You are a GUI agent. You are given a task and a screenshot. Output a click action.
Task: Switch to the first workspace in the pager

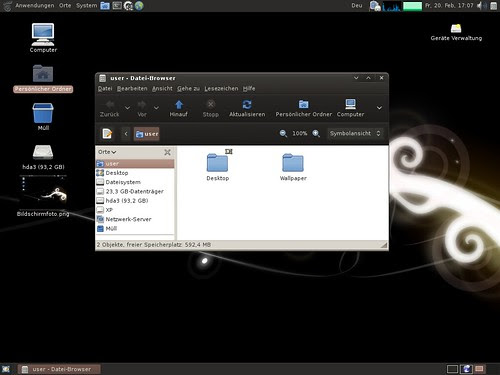452,369
